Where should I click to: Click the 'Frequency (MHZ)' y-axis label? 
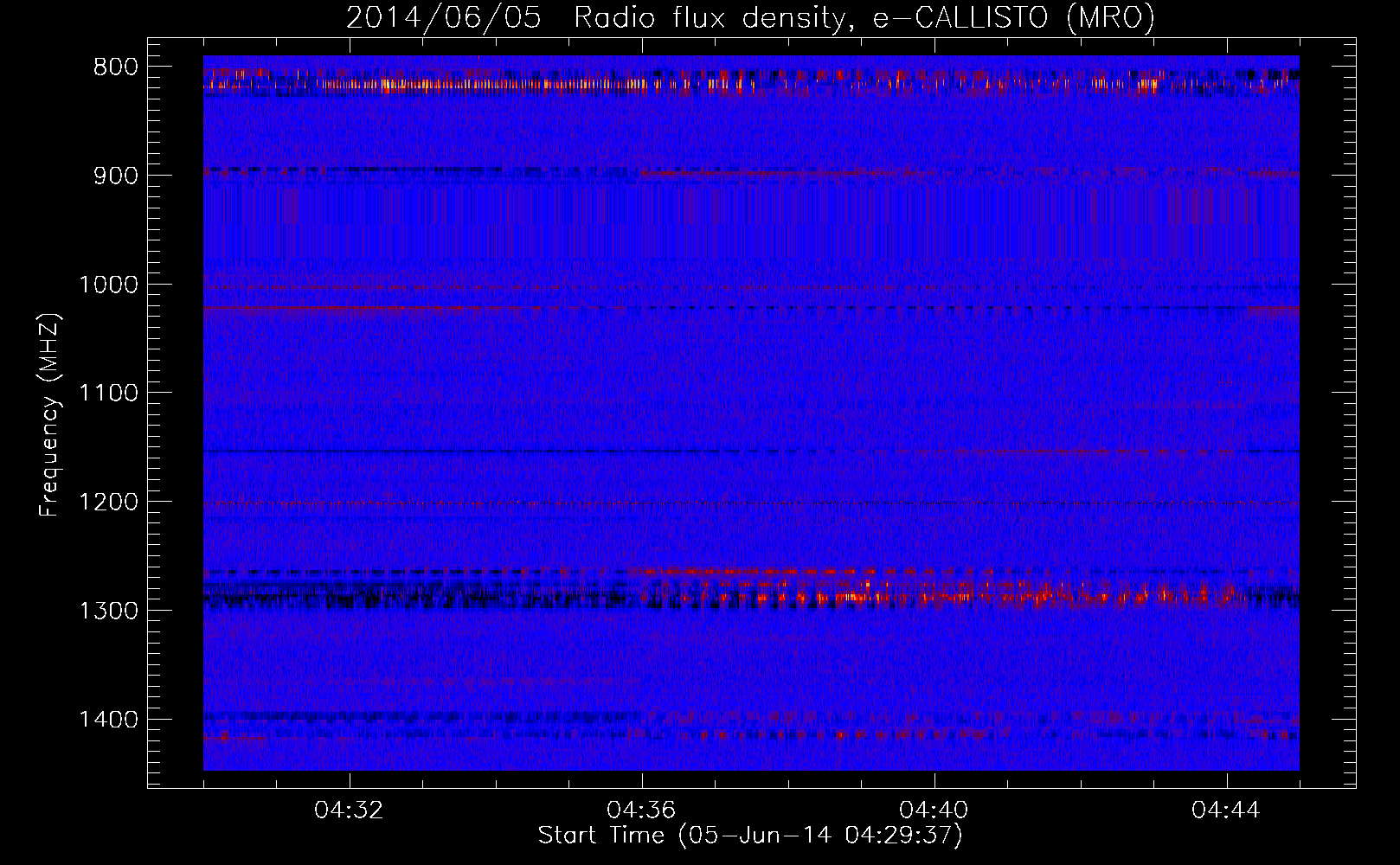tap(49, 415)
